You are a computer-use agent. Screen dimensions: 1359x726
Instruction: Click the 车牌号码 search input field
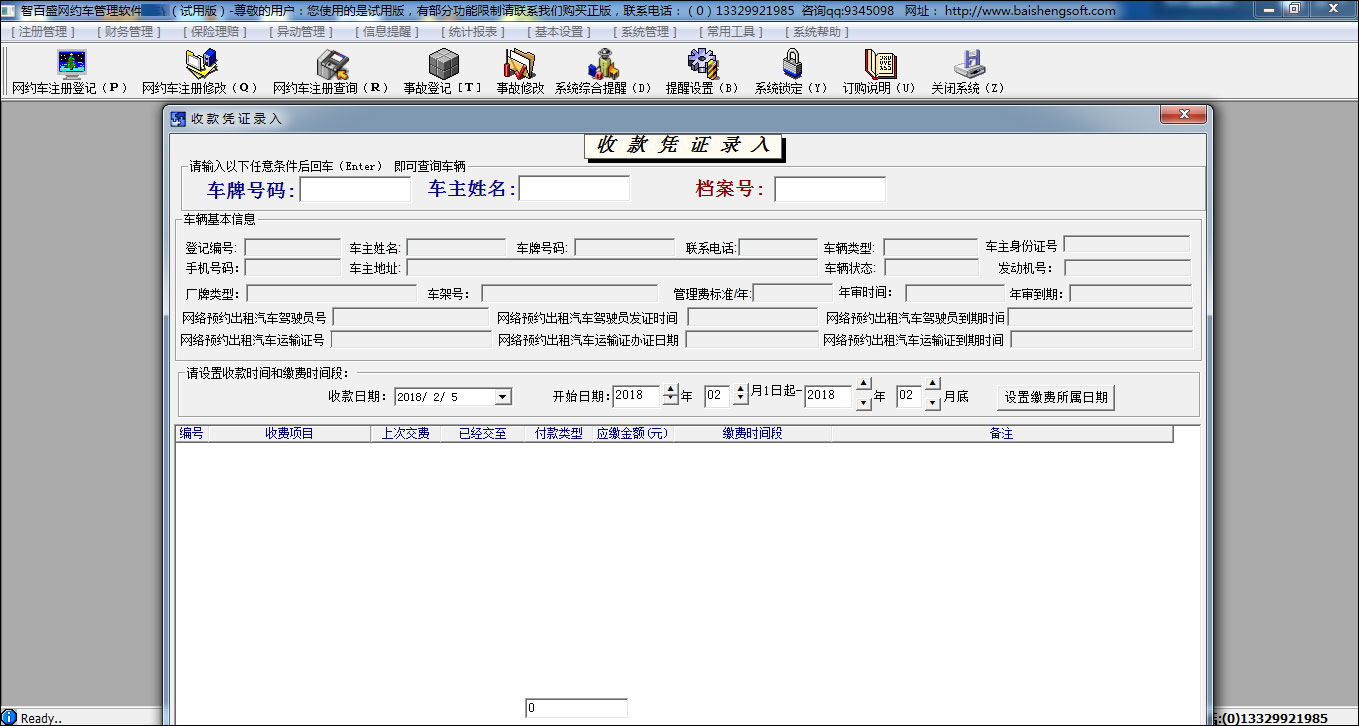click(x=355, y=189)
